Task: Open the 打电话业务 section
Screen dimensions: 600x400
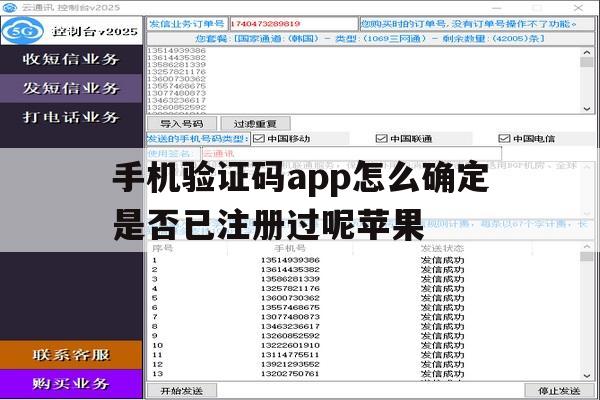Action: pyautogui.click(x=71, y=117)
